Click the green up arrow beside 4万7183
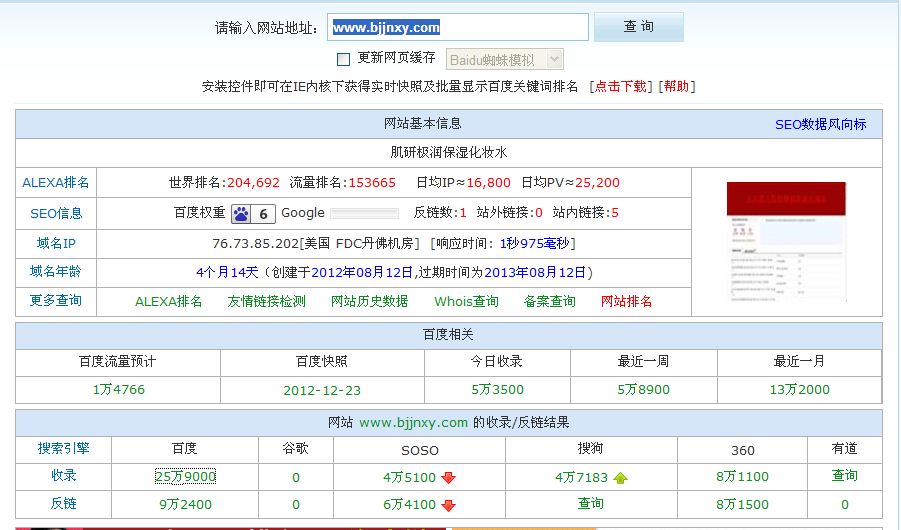Image resolution: width=901 pixels, height=530 pixels. [620, 477]
